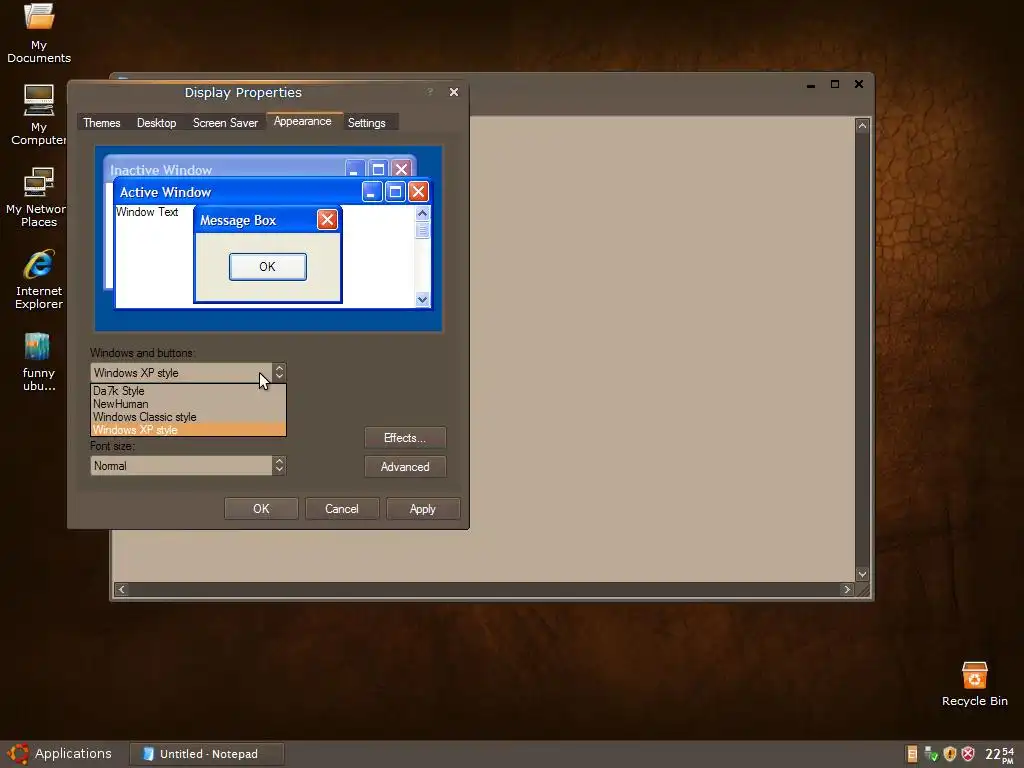The height and width of the screenshot is (768, 1024).
Task: Click Notepad vertical scrollbar down arrow
Action: [x=862, y=574]
